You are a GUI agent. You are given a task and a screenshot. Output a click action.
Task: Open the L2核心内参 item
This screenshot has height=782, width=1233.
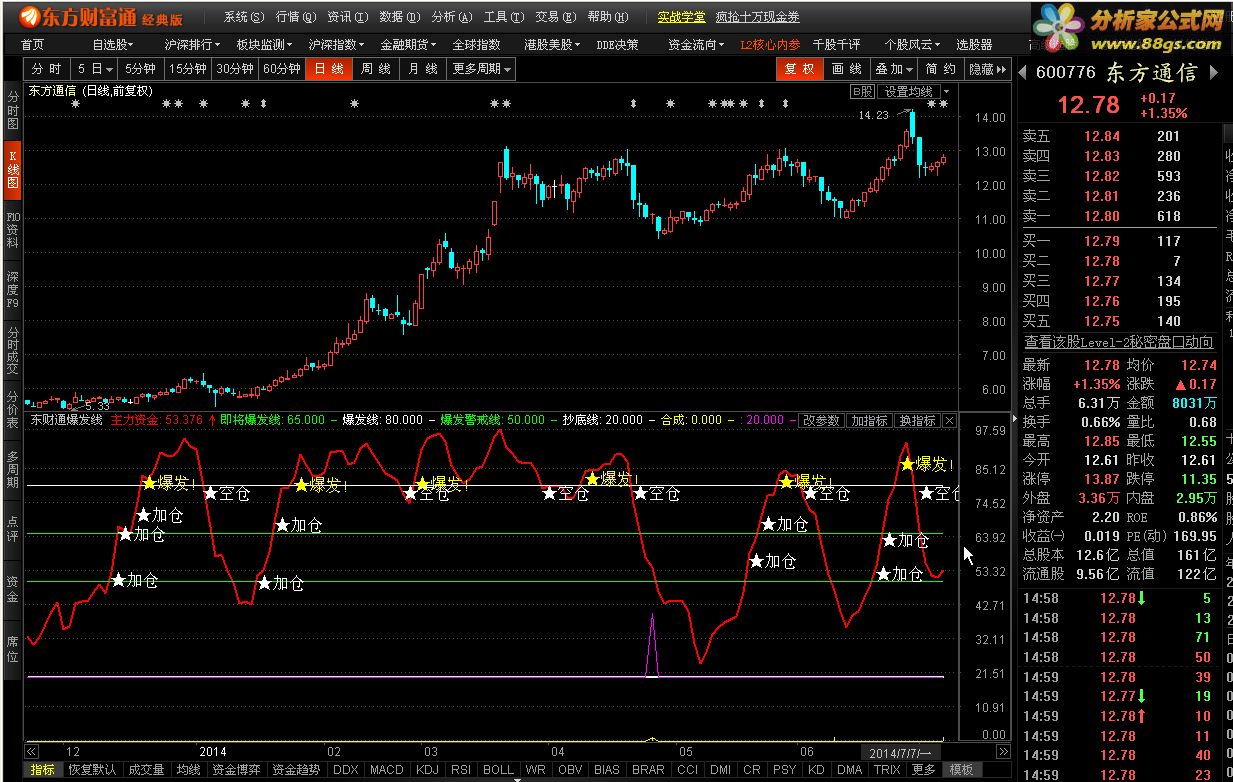click(770, 44)
